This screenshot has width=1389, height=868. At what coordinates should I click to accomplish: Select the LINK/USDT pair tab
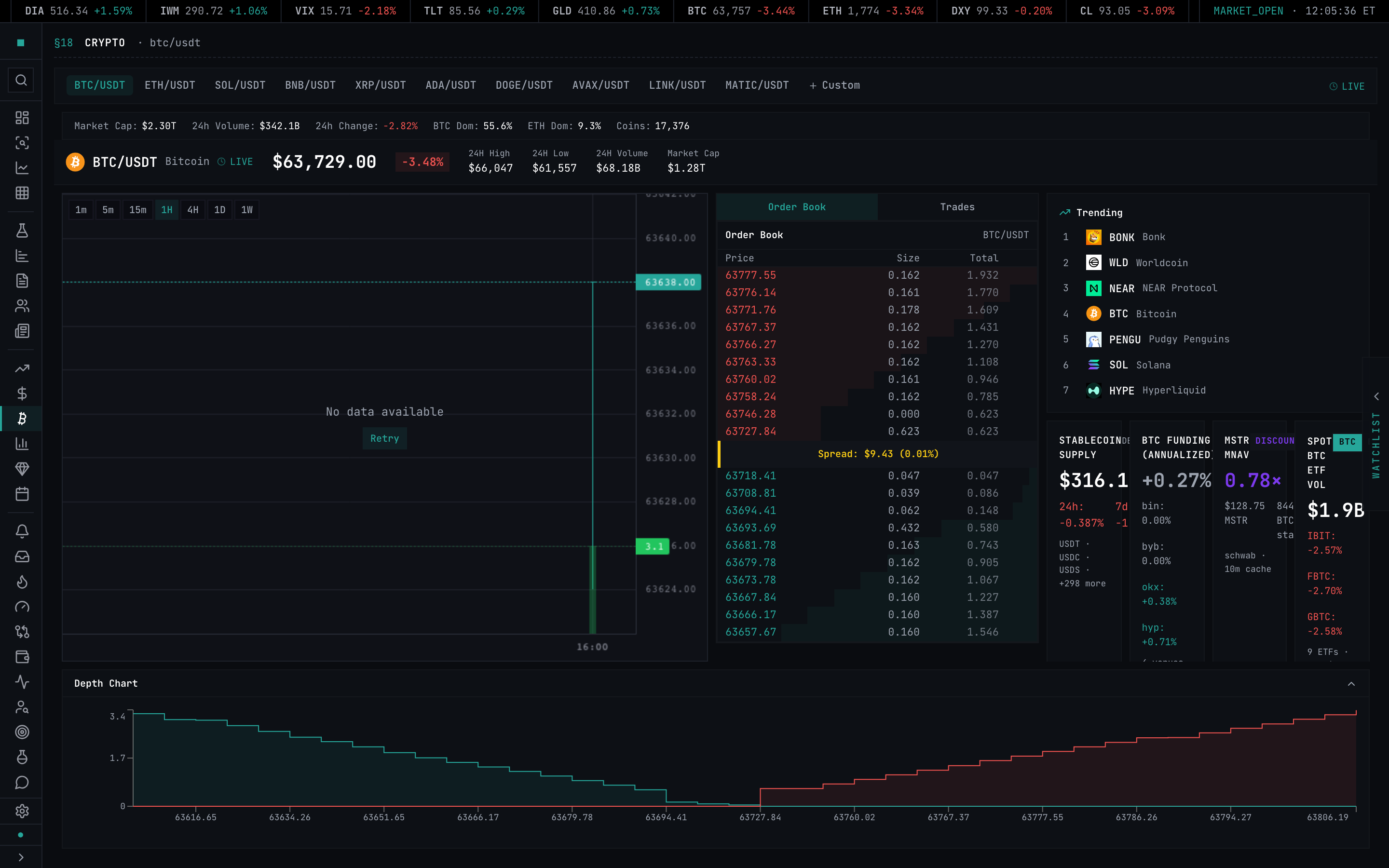(x=677, y=85)
